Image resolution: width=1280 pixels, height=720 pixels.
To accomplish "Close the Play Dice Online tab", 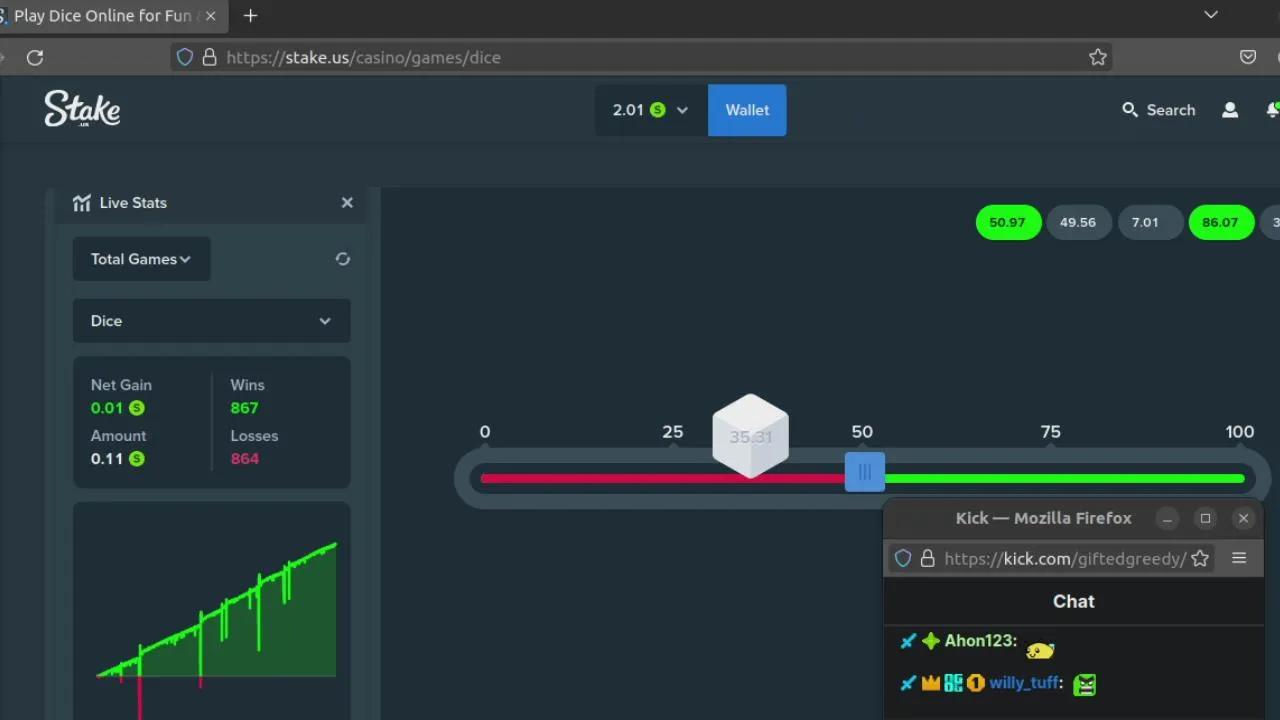I will pos(210,16).
